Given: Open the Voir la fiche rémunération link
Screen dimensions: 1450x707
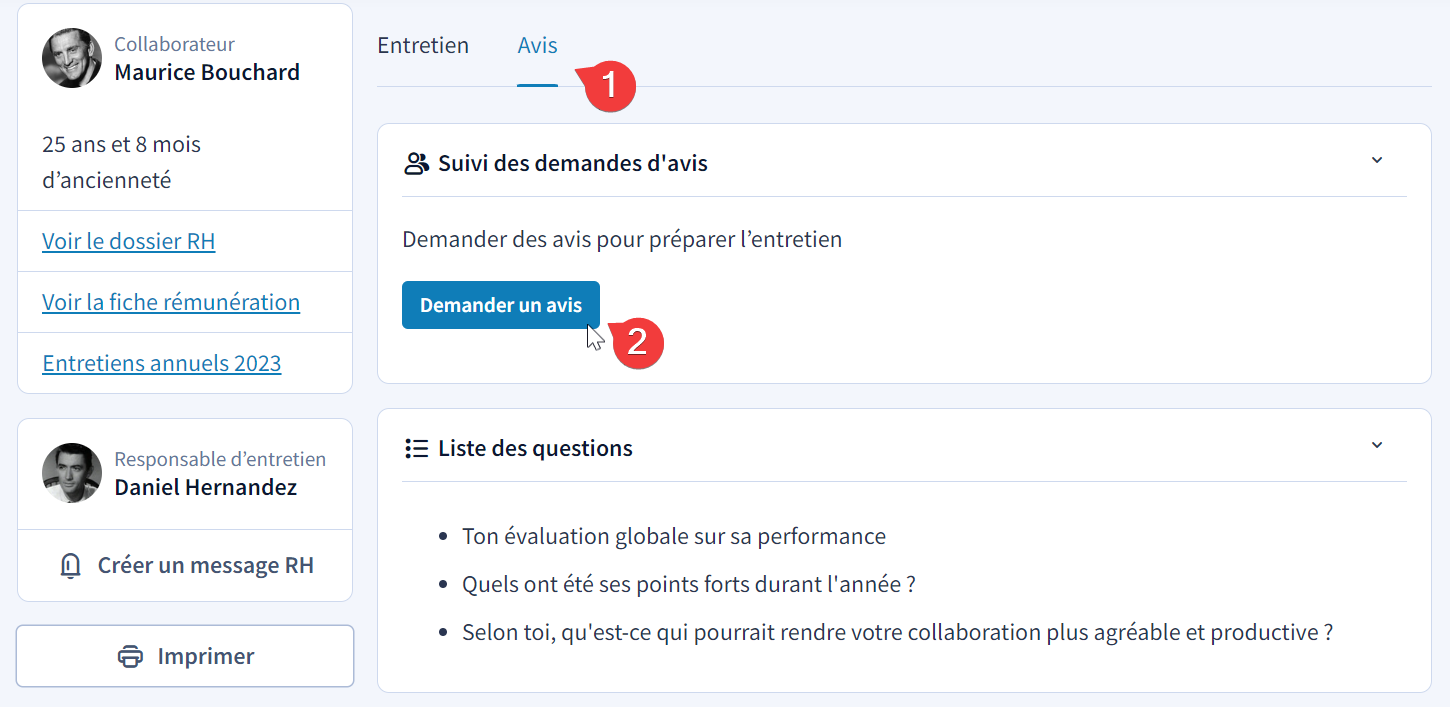Looking at the screenshot, I should pyautogui.click(x=171, y=302).
